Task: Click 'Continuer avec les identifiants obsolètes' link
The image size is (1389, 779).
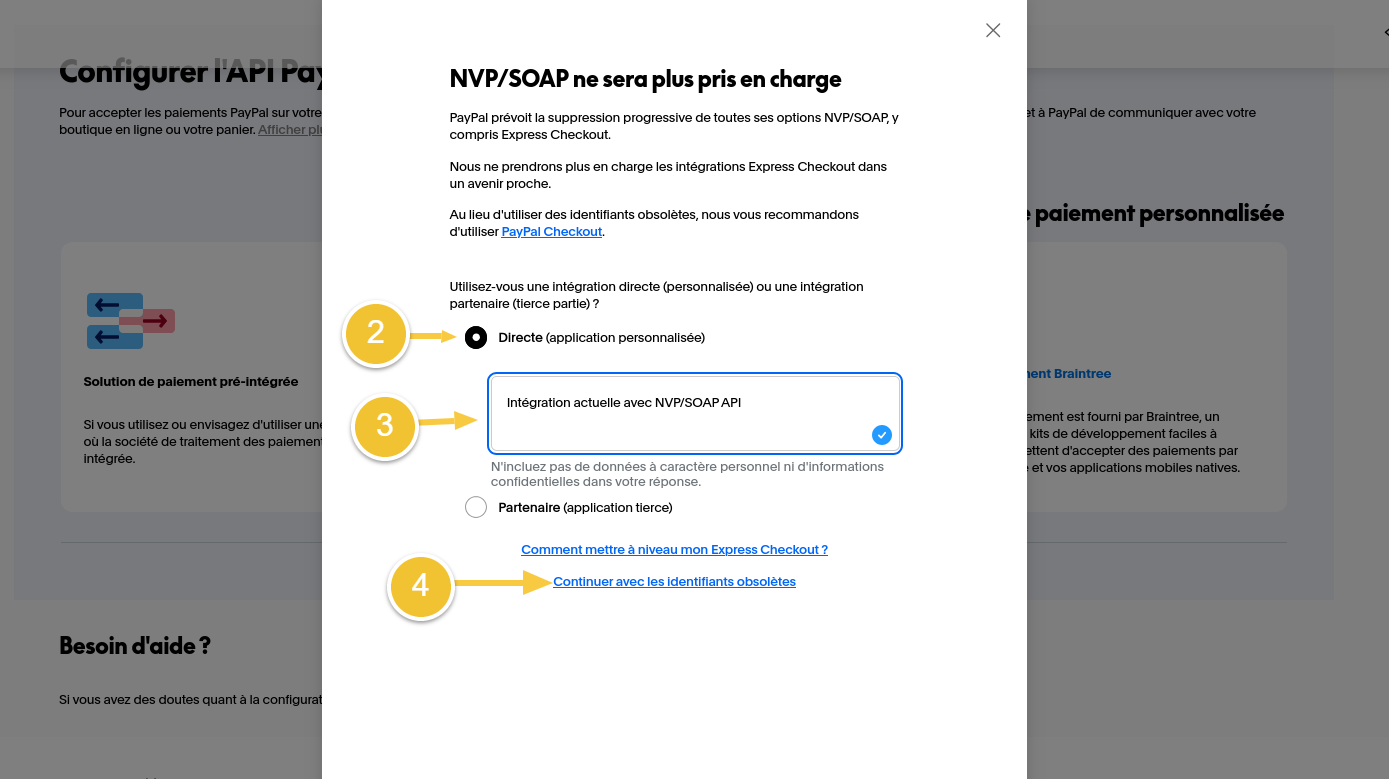Action: pos(674,581)
